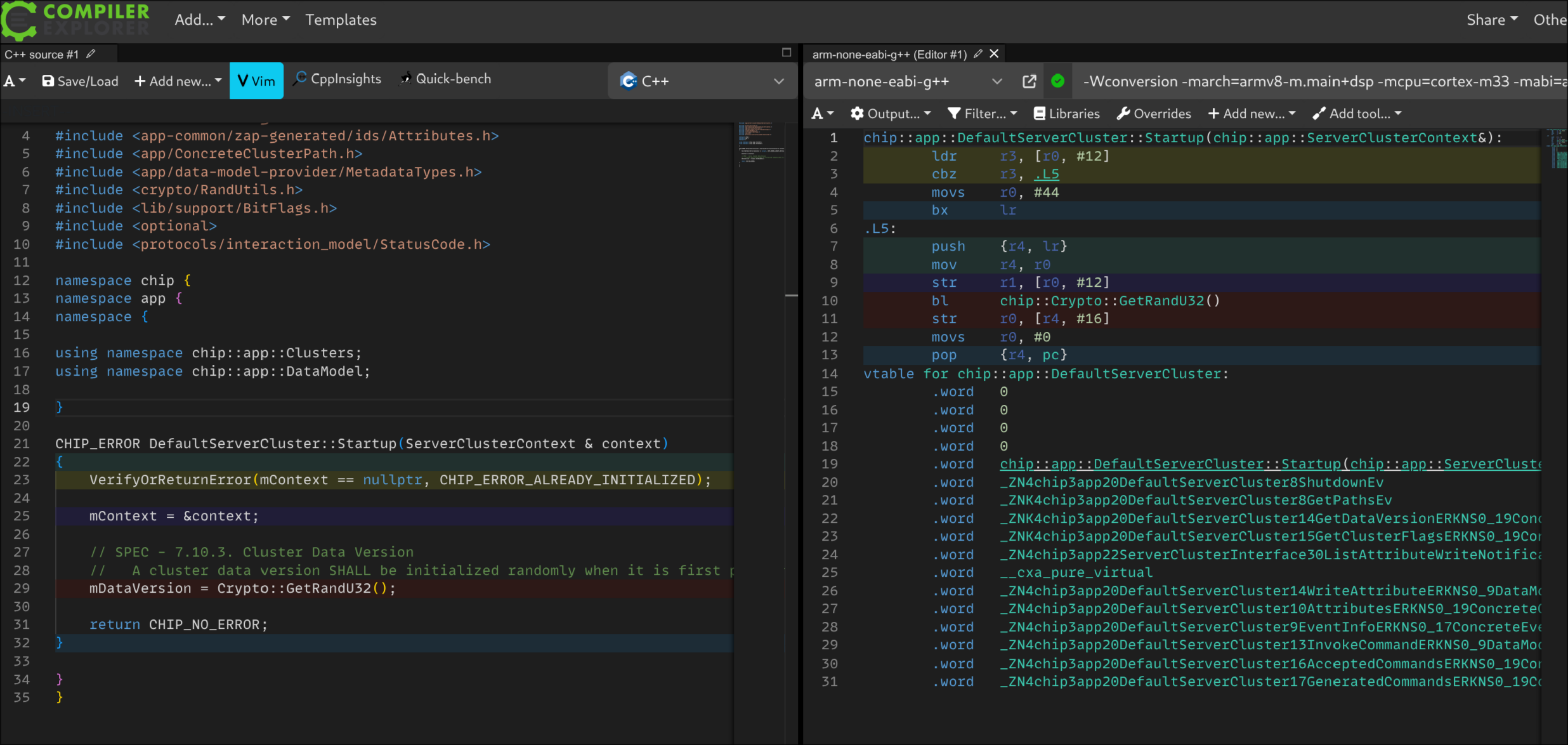Image resolution: width=1568 pixels, height=745 pixels.
Task: Follow the .L5 label link in assembly
Action: coord(1046,174)
